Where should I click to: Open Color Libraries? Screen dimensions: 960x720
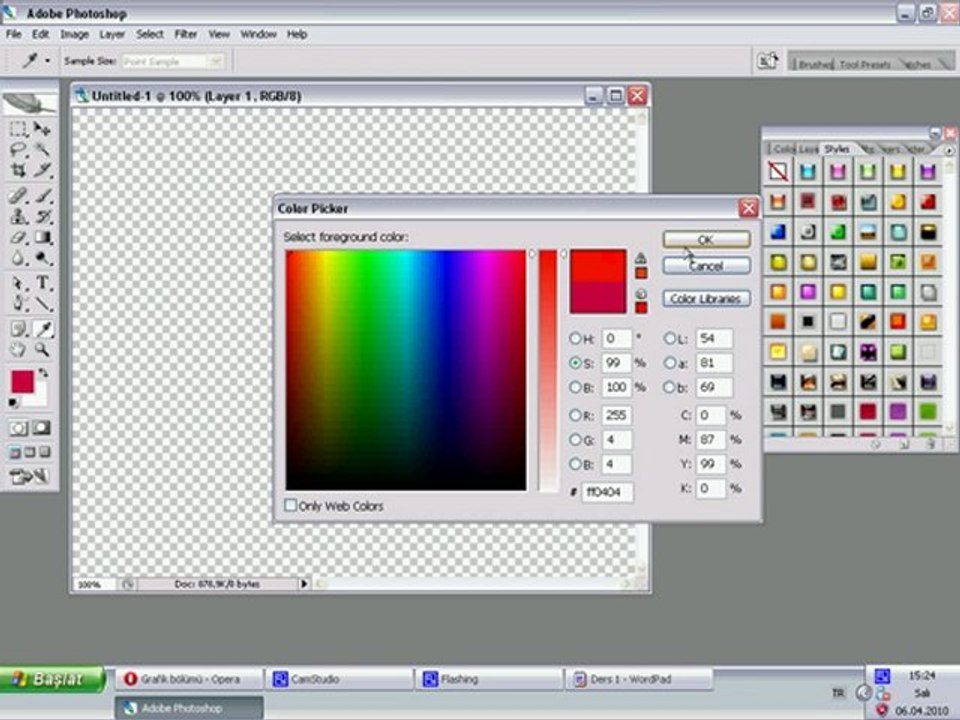pyautogui.click(x=706, y=298)
